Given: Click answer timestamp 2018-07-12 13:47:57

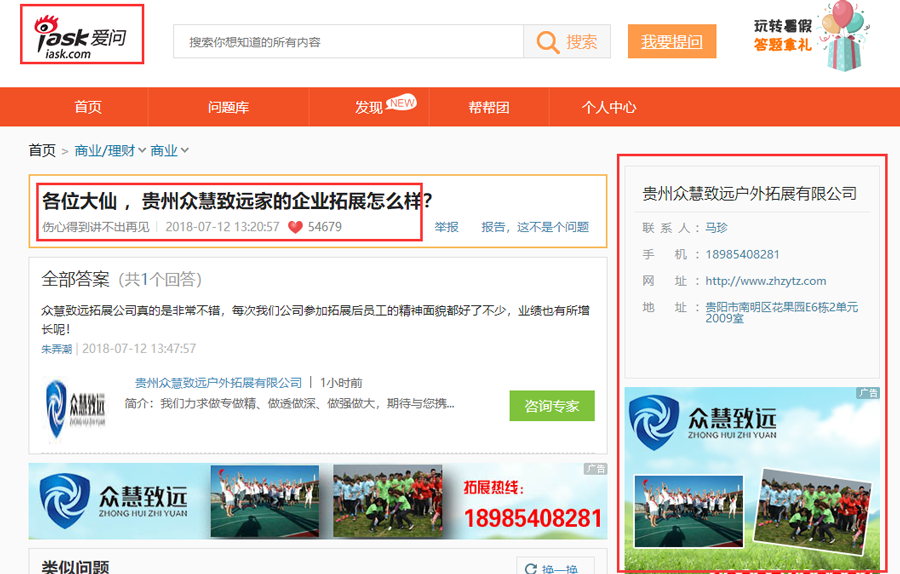Looking at the screenshot, I should coord(139,349).
